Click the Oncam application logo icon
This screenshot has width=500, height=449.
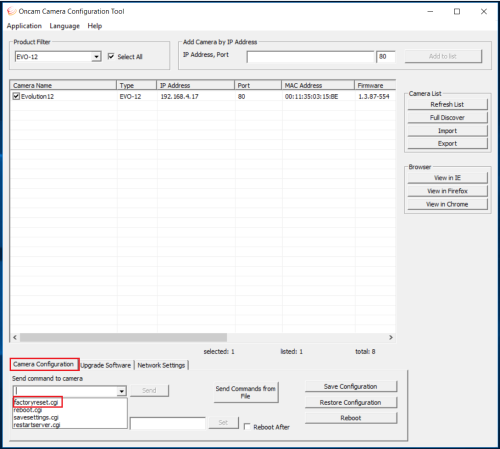[x=11, y=11]
